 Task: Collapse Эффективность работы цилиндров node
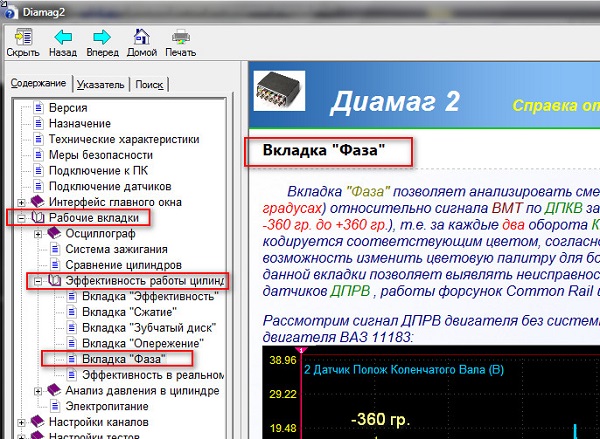click(38, 281)
